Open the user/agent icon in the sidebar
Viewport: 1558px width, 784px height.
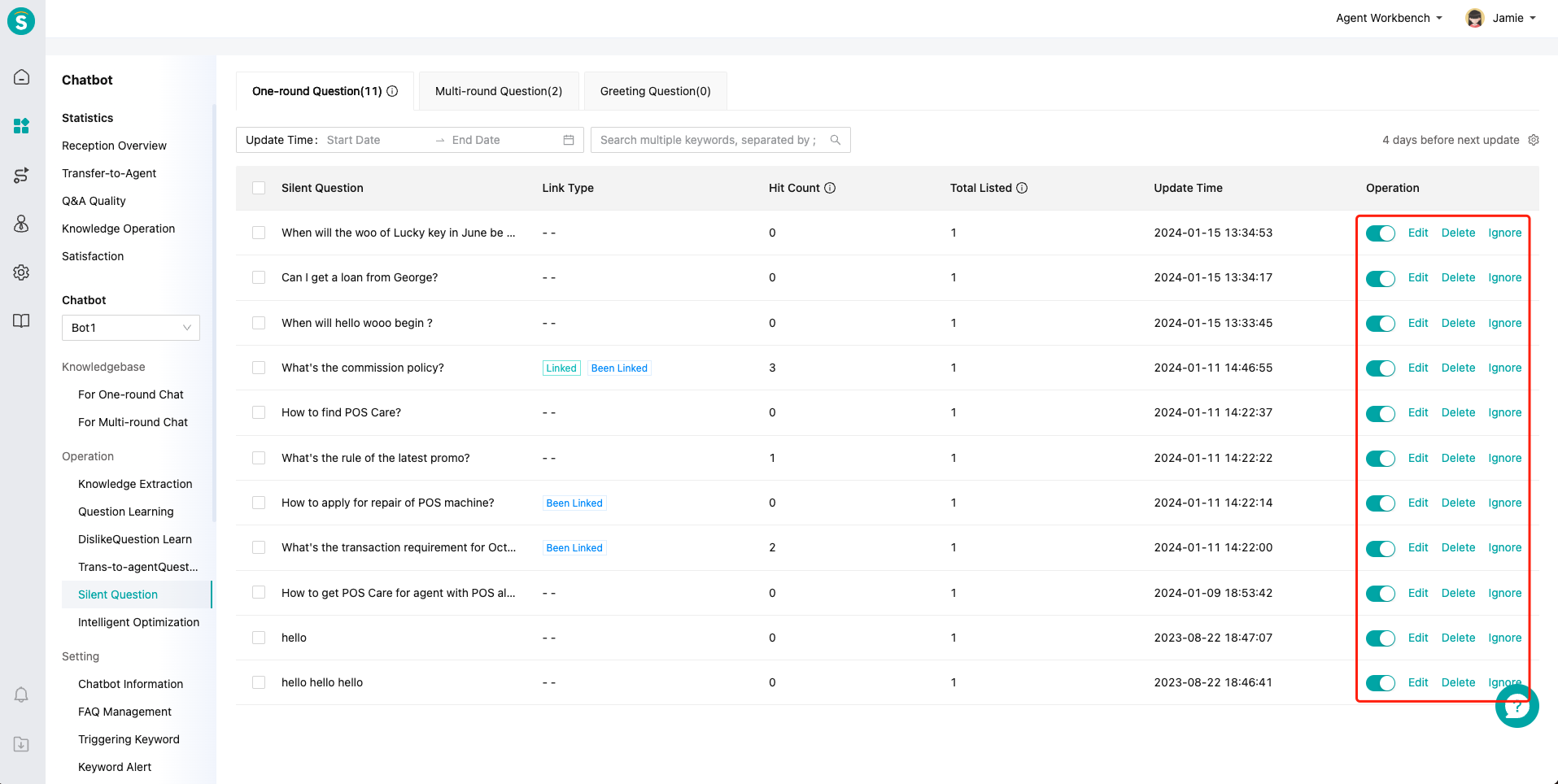pyautogui.click(x=21, y=224)
